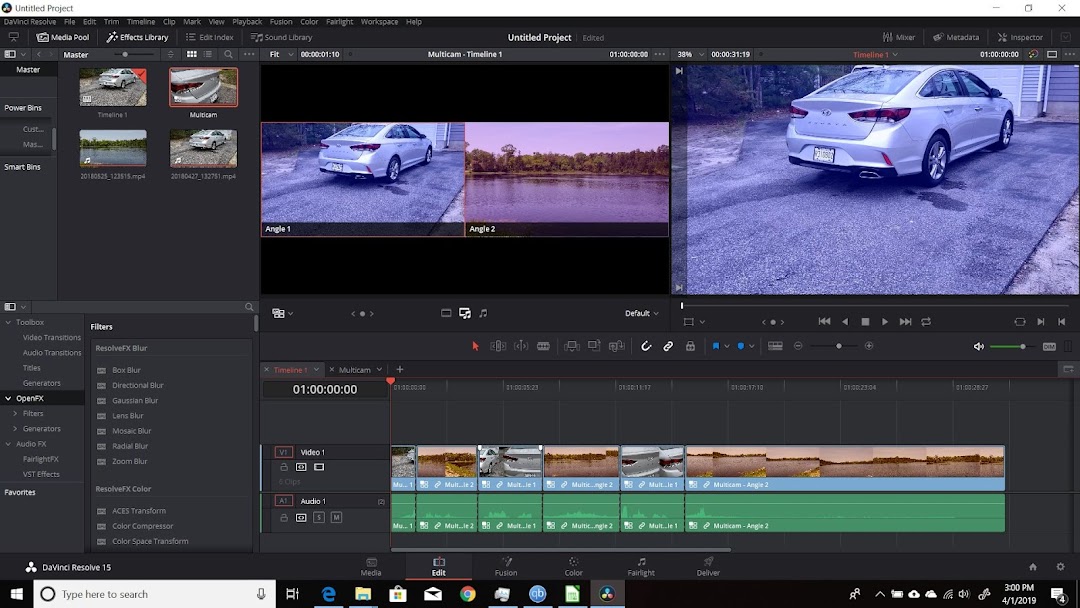
Task: Open the Mixer panel
Action: click(x=898, y=37)
